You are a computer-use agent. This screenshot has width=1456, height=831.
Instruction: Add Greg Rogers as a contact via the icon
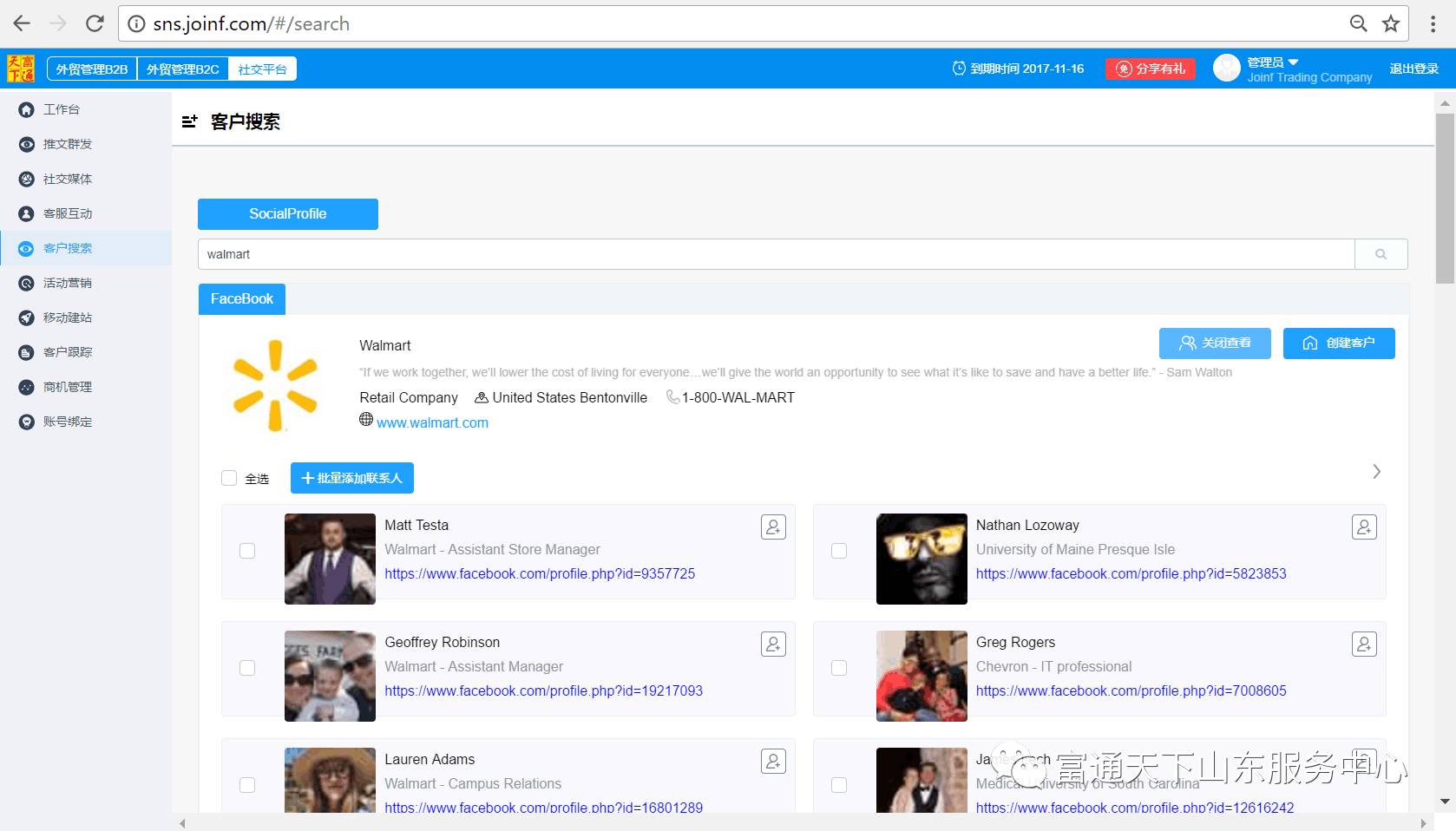tap(1364, 645)
